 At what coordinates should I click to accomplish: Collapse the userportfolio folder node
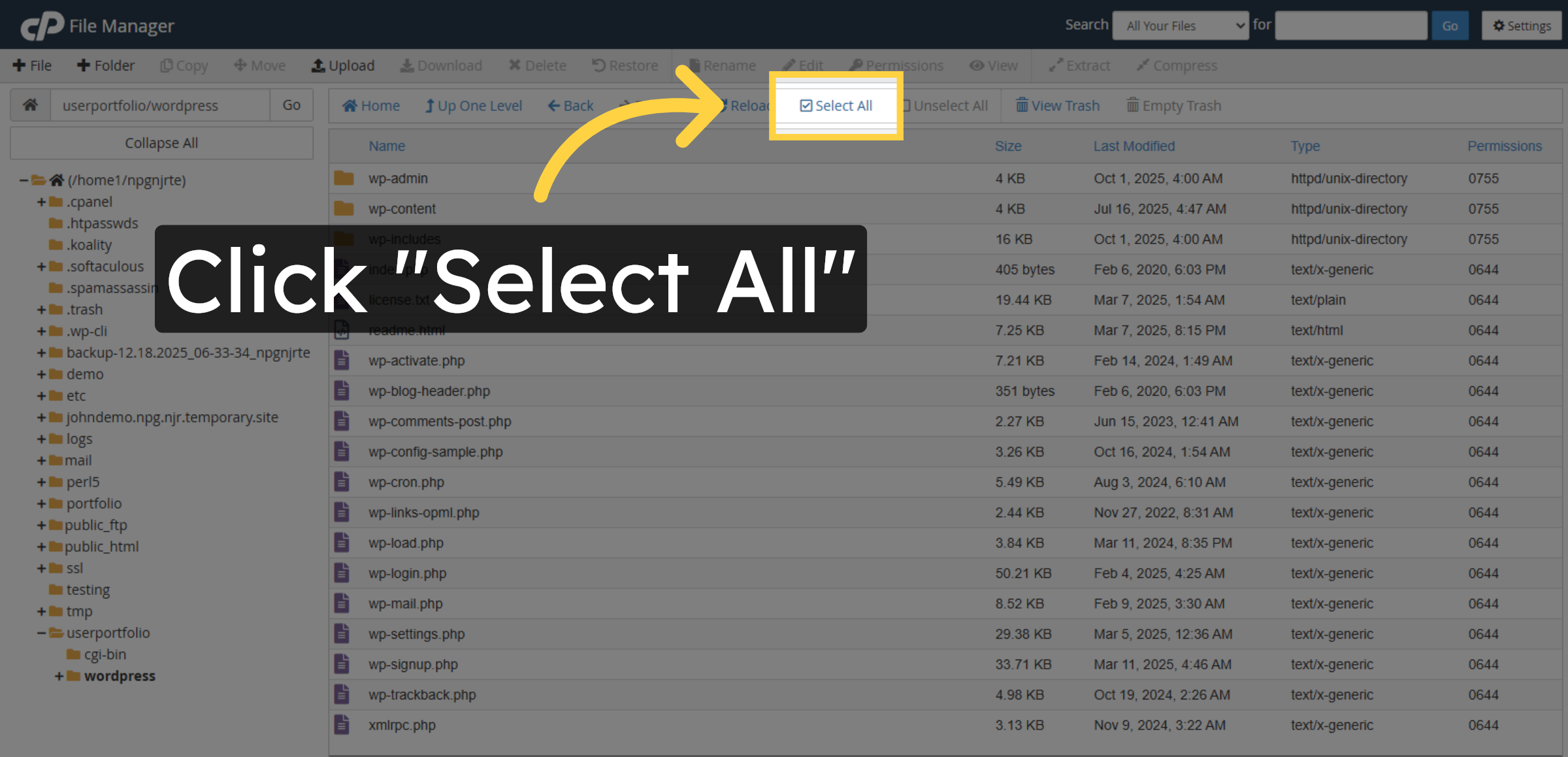(x=41, y=632)
